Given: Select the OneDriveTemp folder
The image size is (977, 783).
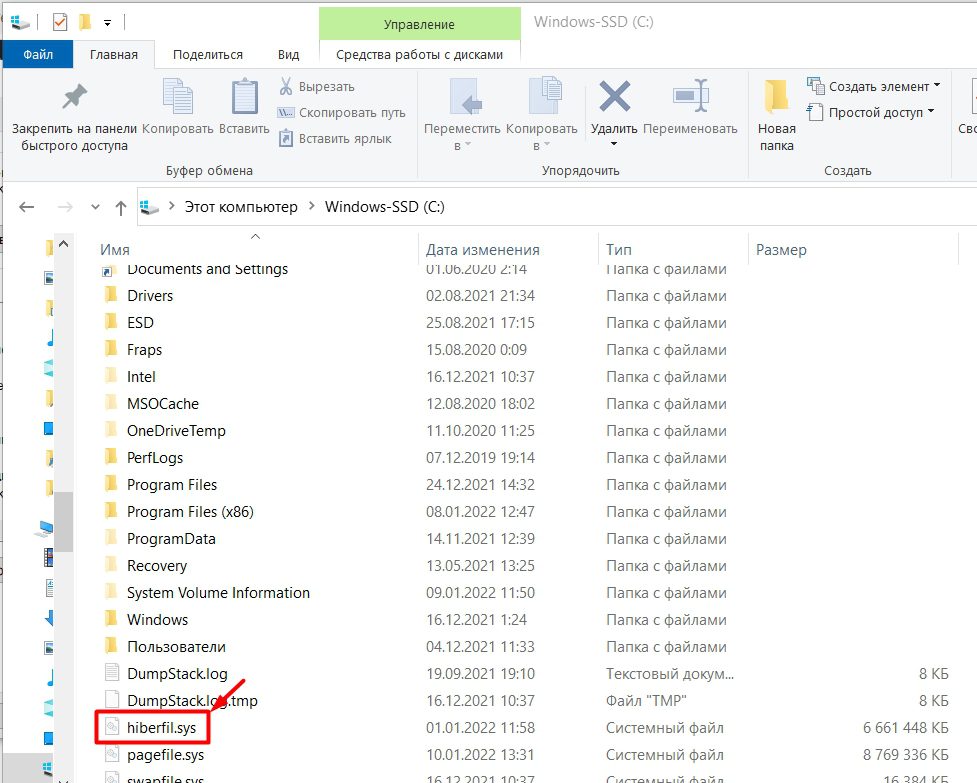Looking at the screenshot, I should tap(176, 430).
